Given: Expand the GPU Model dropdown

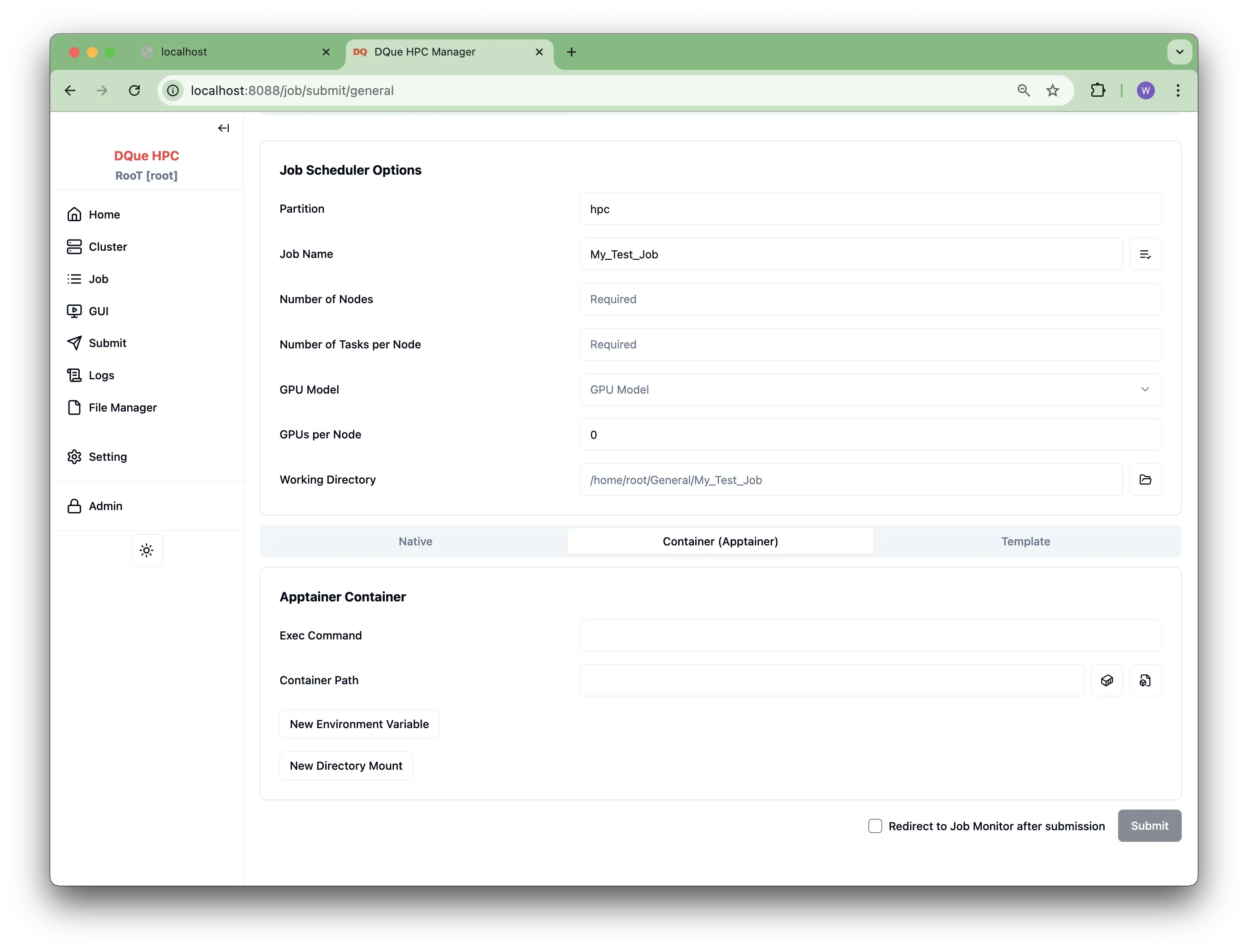Looking at the screenshot, I should (x=870, y=389).
